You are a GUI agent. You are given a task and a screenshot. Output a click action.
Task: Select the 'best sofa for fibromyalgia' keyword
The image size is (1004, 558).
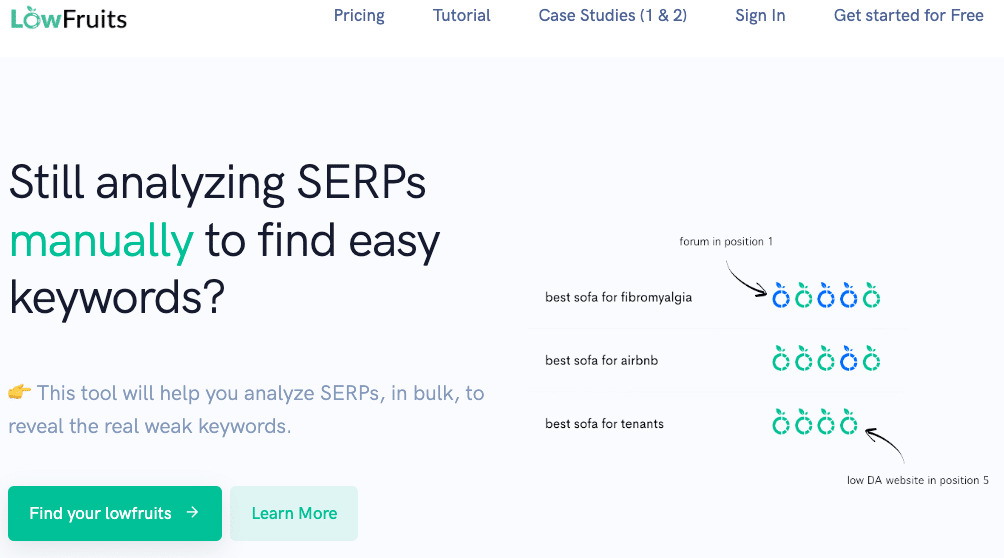coord(618,297)
